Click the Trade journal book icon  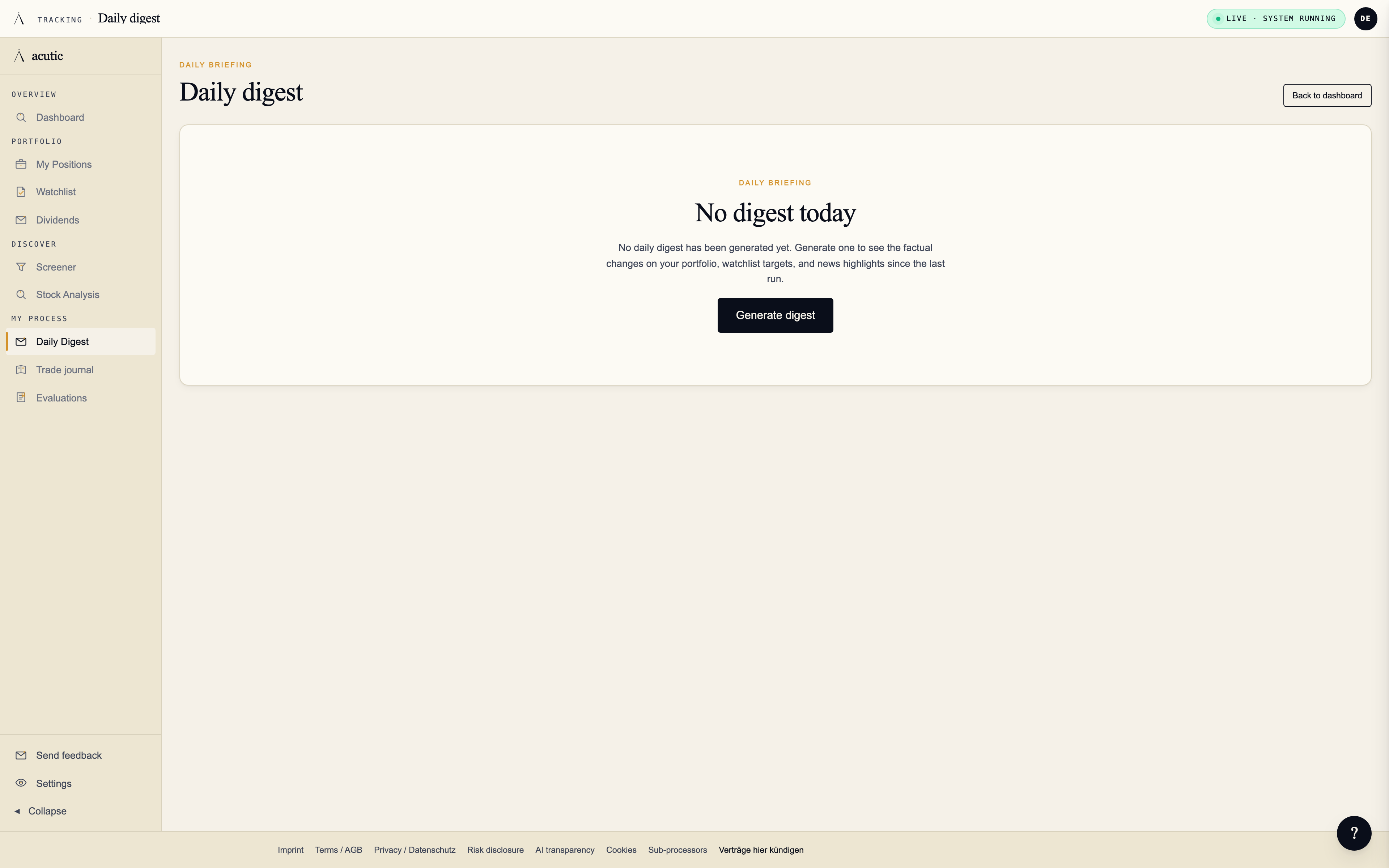pos(21,370)
